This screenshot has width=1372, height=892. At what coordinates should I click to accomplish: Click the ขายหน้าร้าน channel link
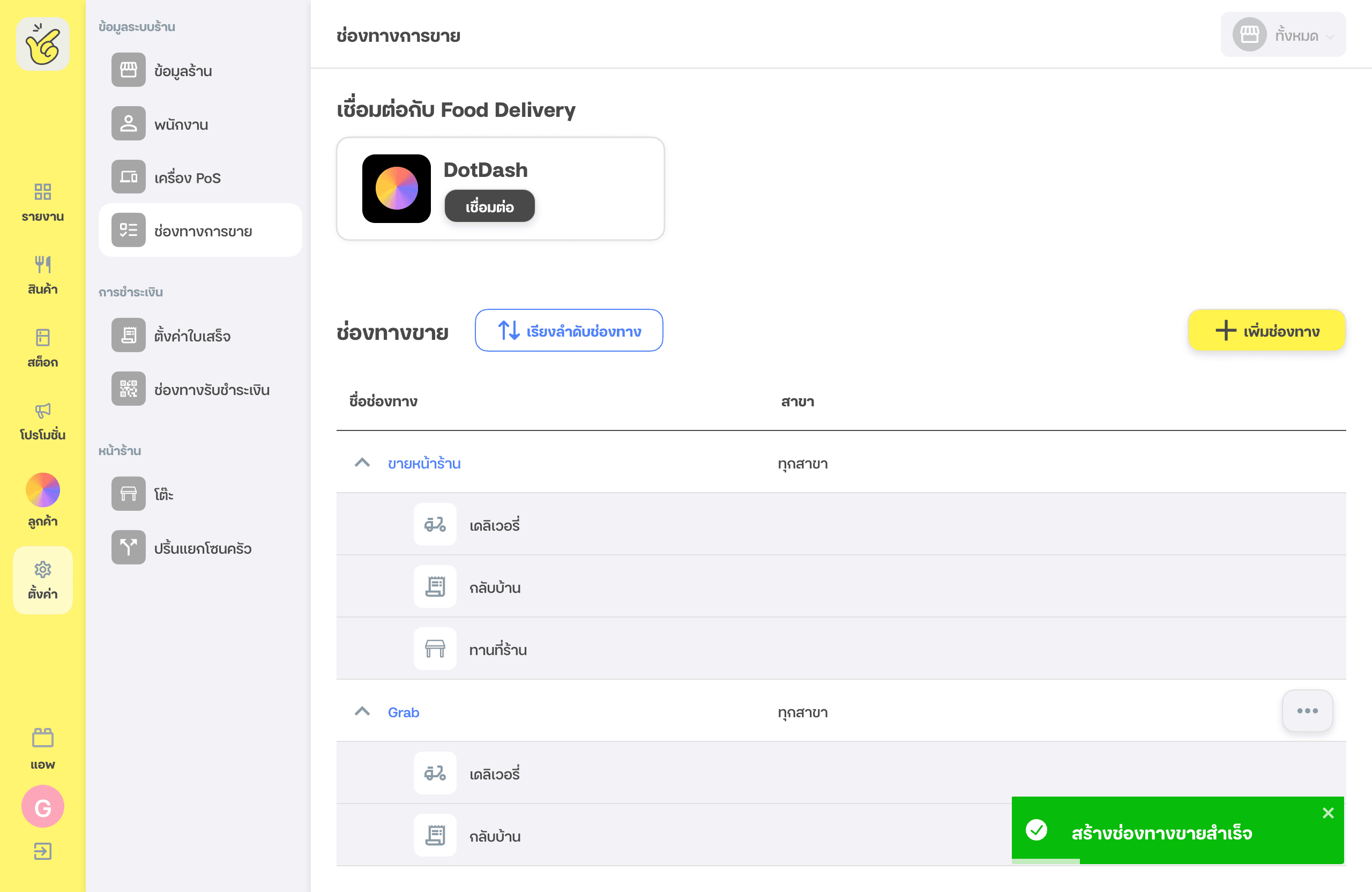point(424,464)
